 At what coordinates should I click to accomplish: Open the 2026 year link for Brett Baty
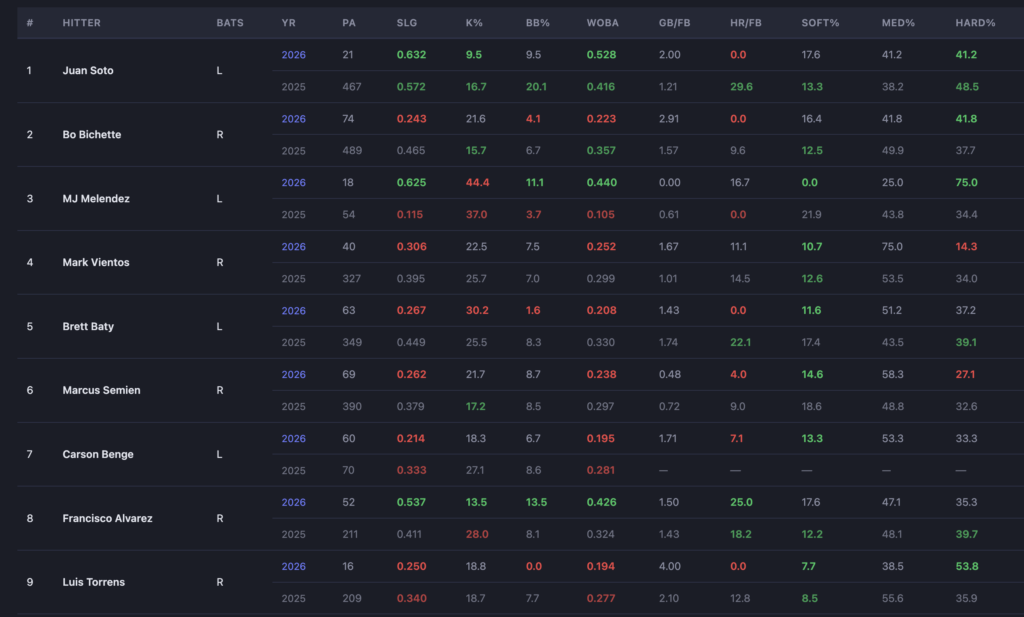click(x=293, y=311)
